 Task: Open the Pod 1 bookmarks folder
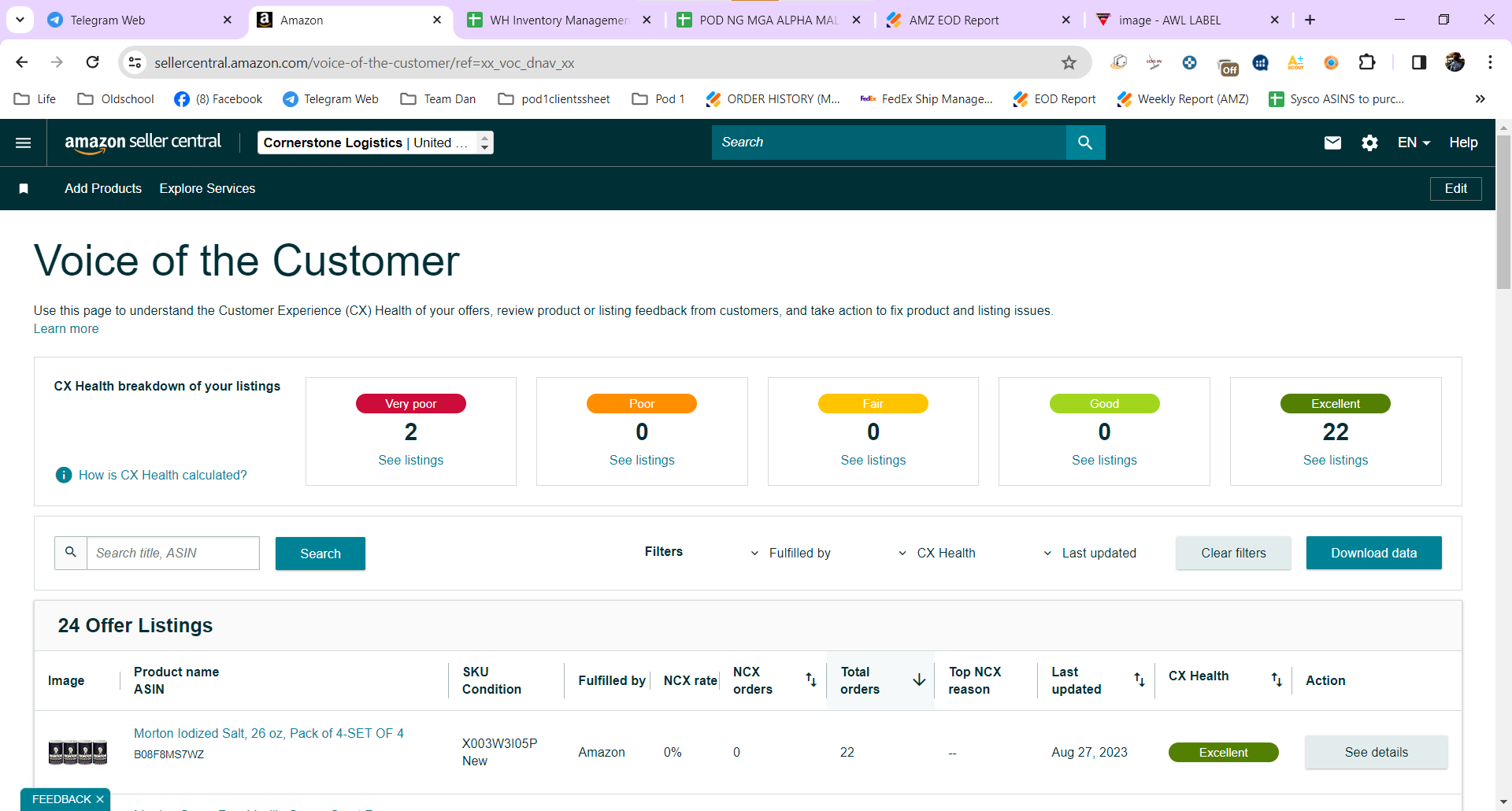pos(658,98)
